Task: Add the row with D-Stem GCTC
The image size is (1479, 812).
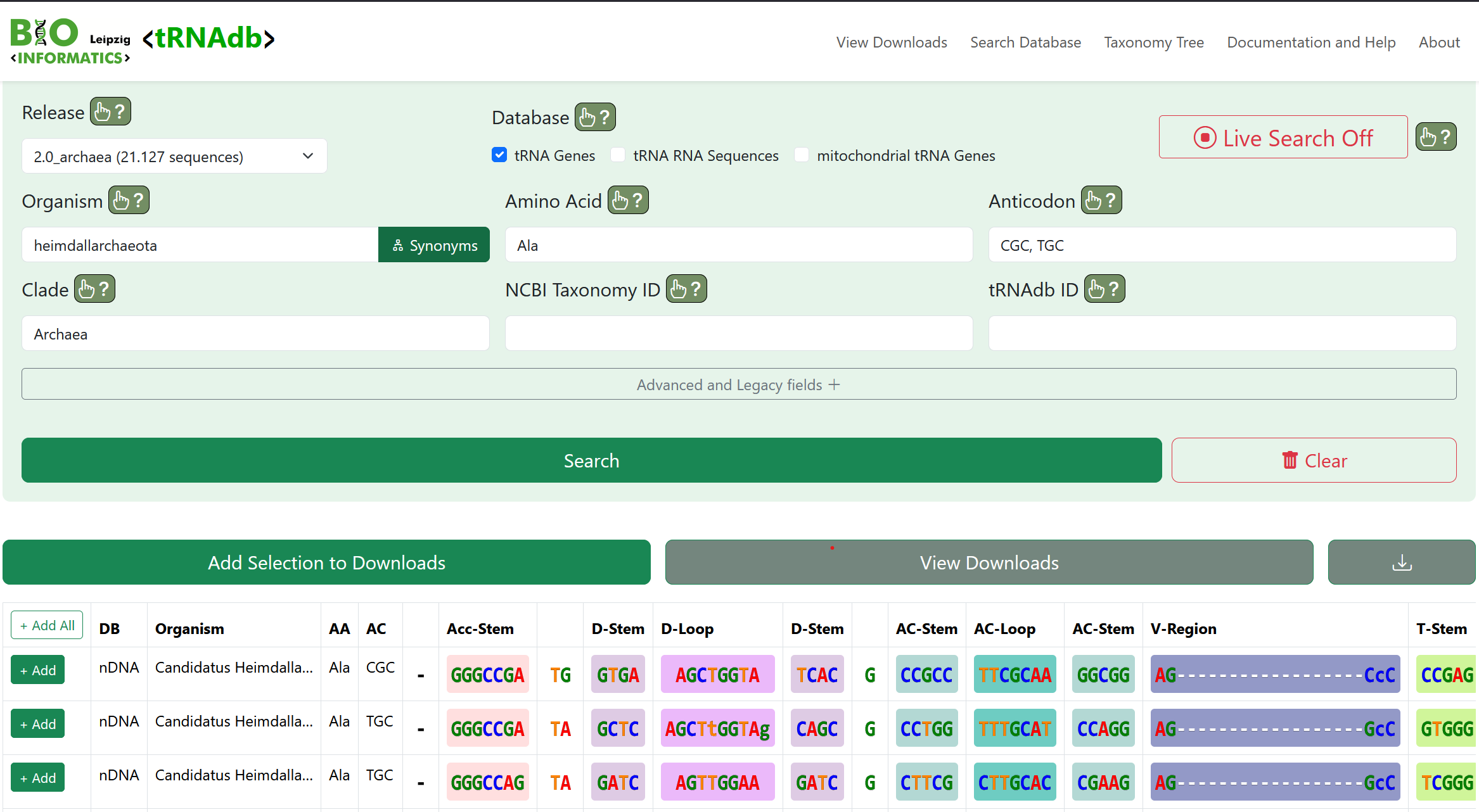Action: 38,724
